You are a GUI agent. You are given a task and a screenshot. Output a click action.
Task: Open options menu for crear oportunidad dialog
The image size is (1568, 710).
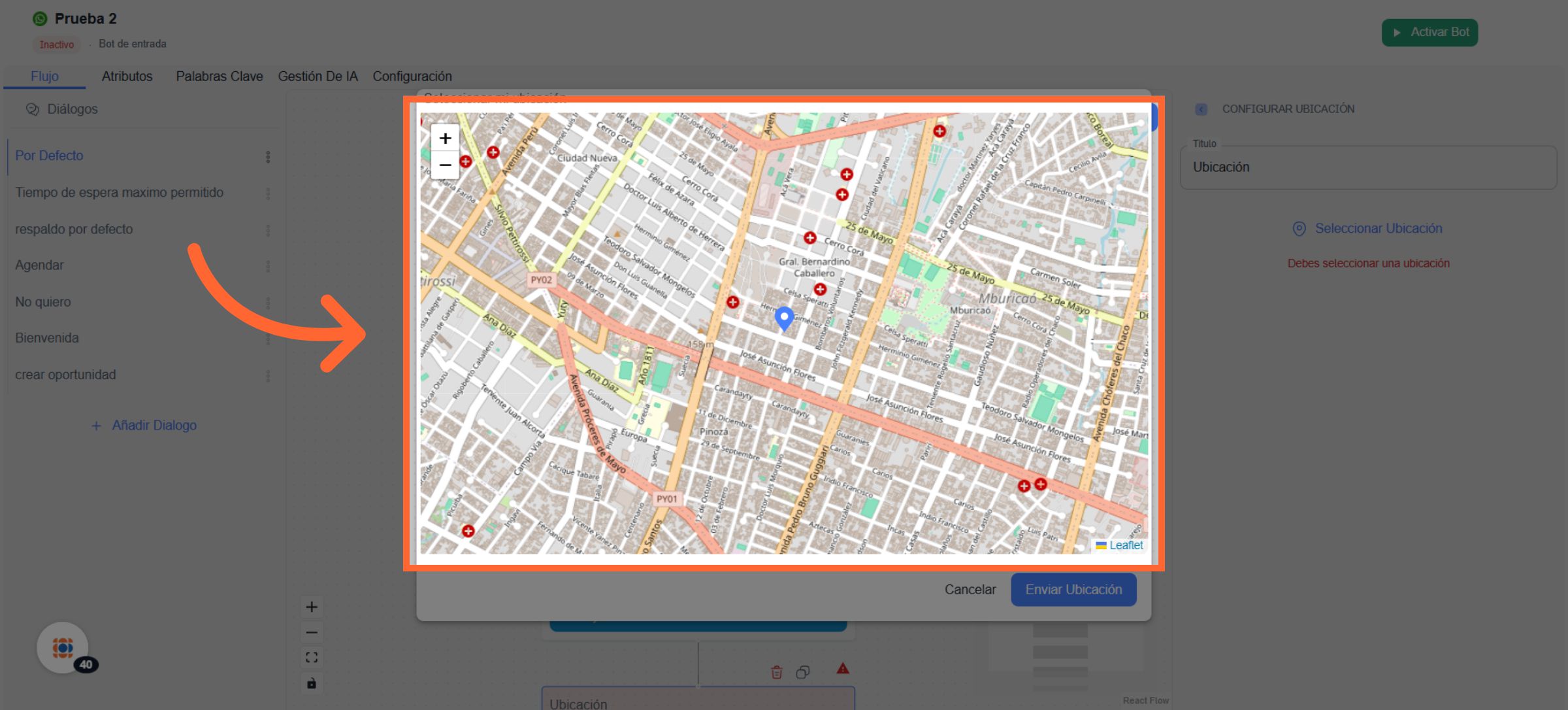(x=268, y=376)
